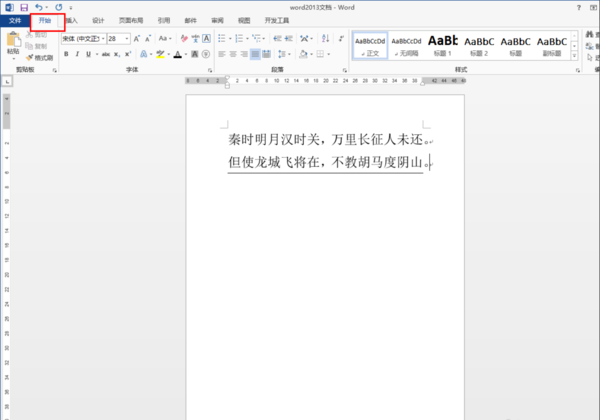
Task: Click the font color (red A) button
Action: (177, 54)
